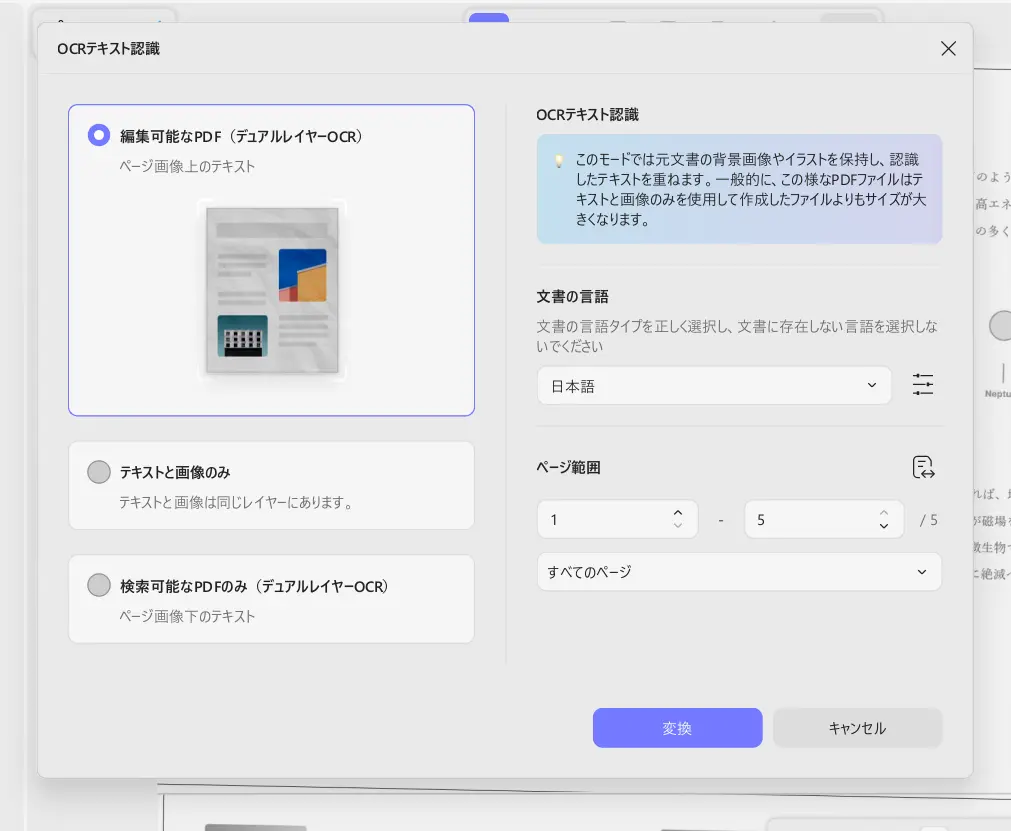Viewport: 1011px width, 831px height.
Task: Select 編集可能なPDF（デュアルレイヤーOCR）mode
Action: 98,135
